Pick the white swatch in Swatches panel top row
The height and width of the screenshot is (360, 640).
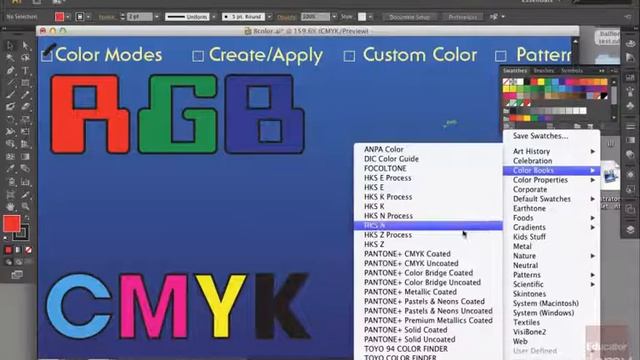point(520,82)
